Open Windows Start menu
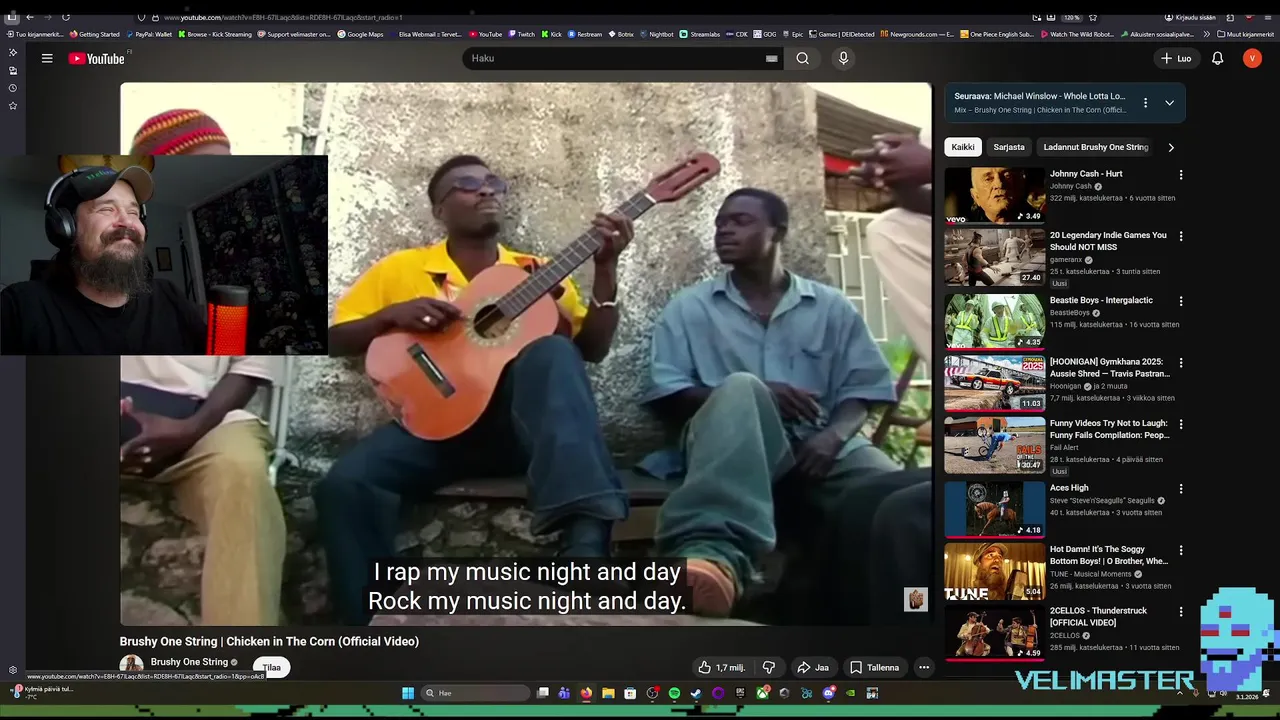Image resolution: width=1280 pixels, height=720 pixels. coord(408,693)
